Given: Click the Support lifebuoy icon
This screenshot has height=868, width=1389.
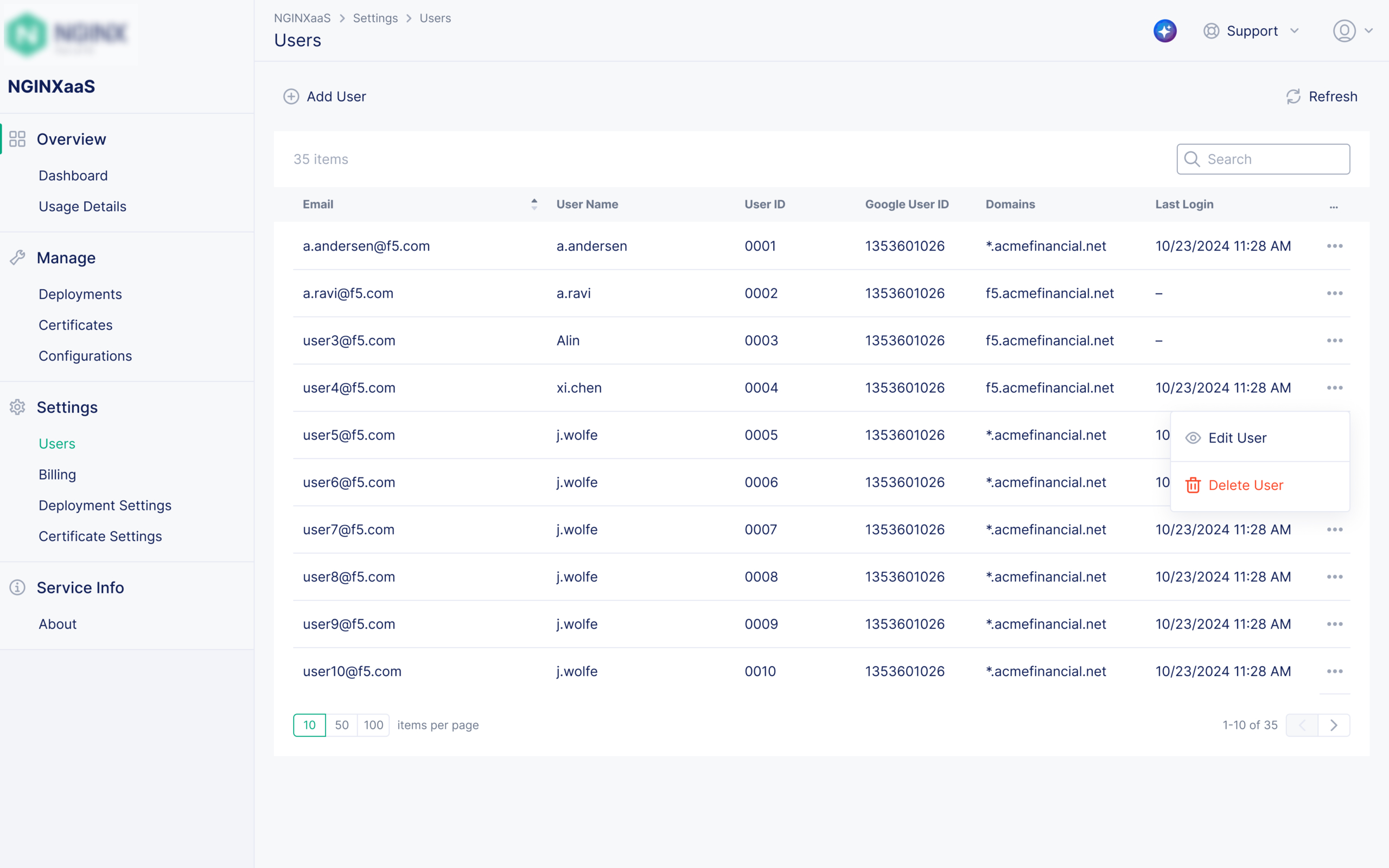Looking at the screenshot, I should 1211,31.
